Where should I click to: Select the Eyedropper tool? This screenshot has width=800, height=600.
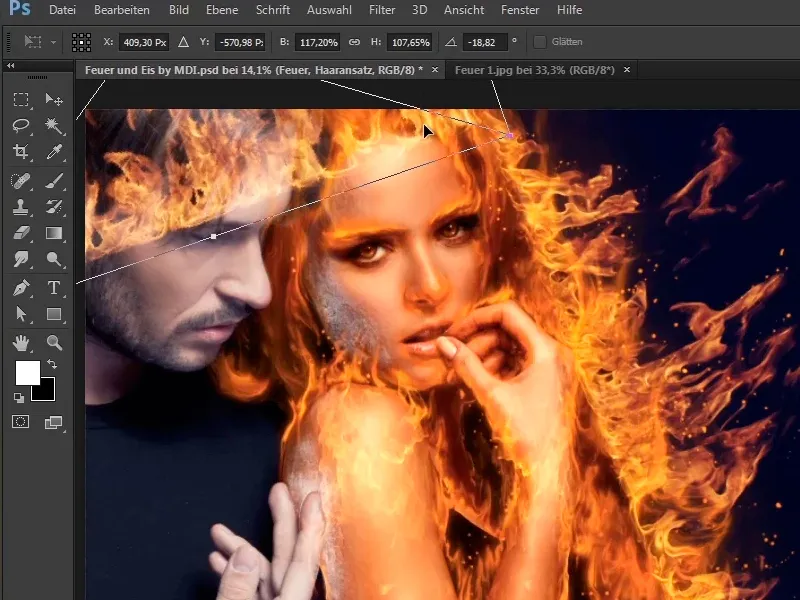[x=54, y=152]
